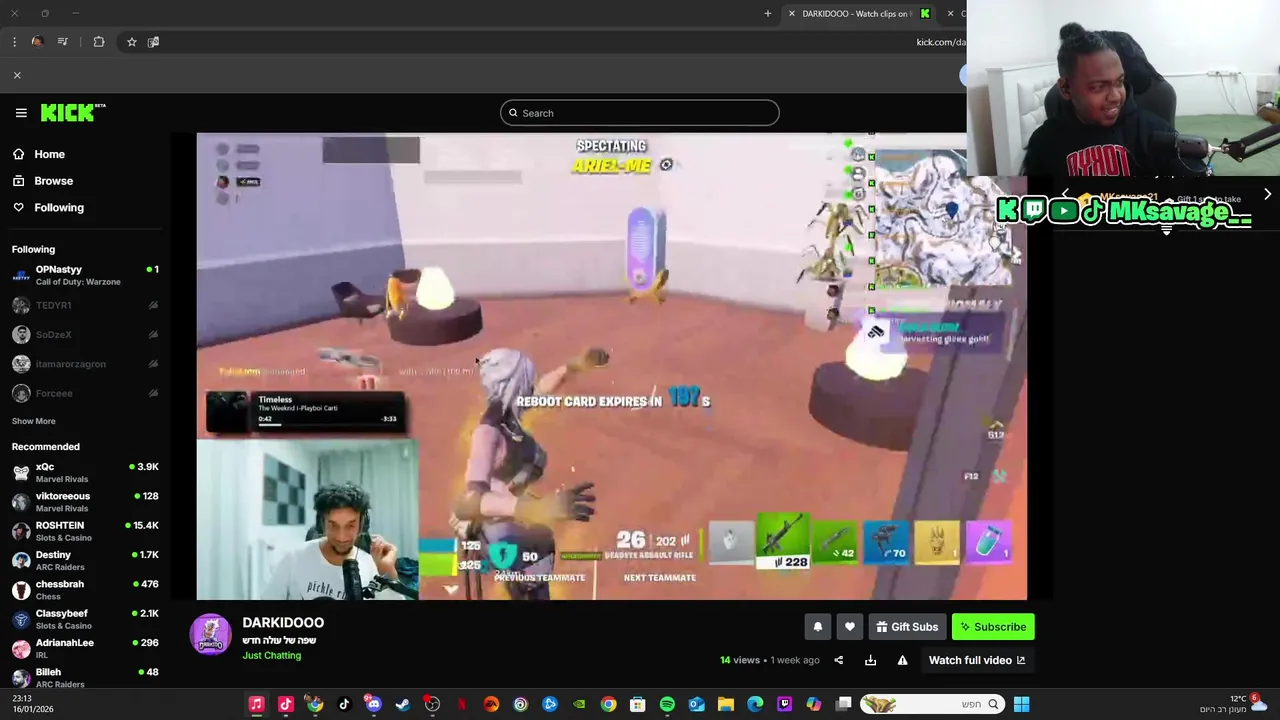Open File Explorer from taskbar
The image size is (1280, 720).
click(x=726, y=704)
